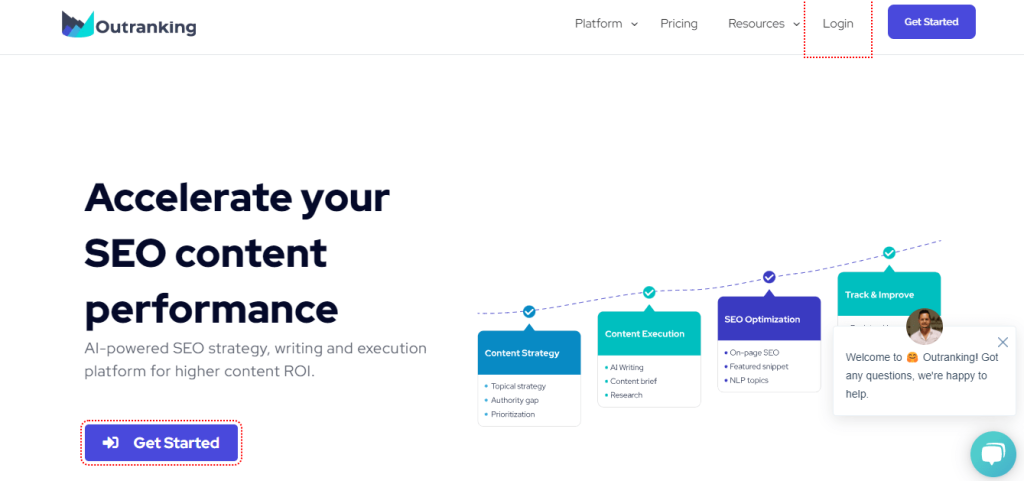
Task: Select the SEO Optimization card header
Action: point(769,318)
